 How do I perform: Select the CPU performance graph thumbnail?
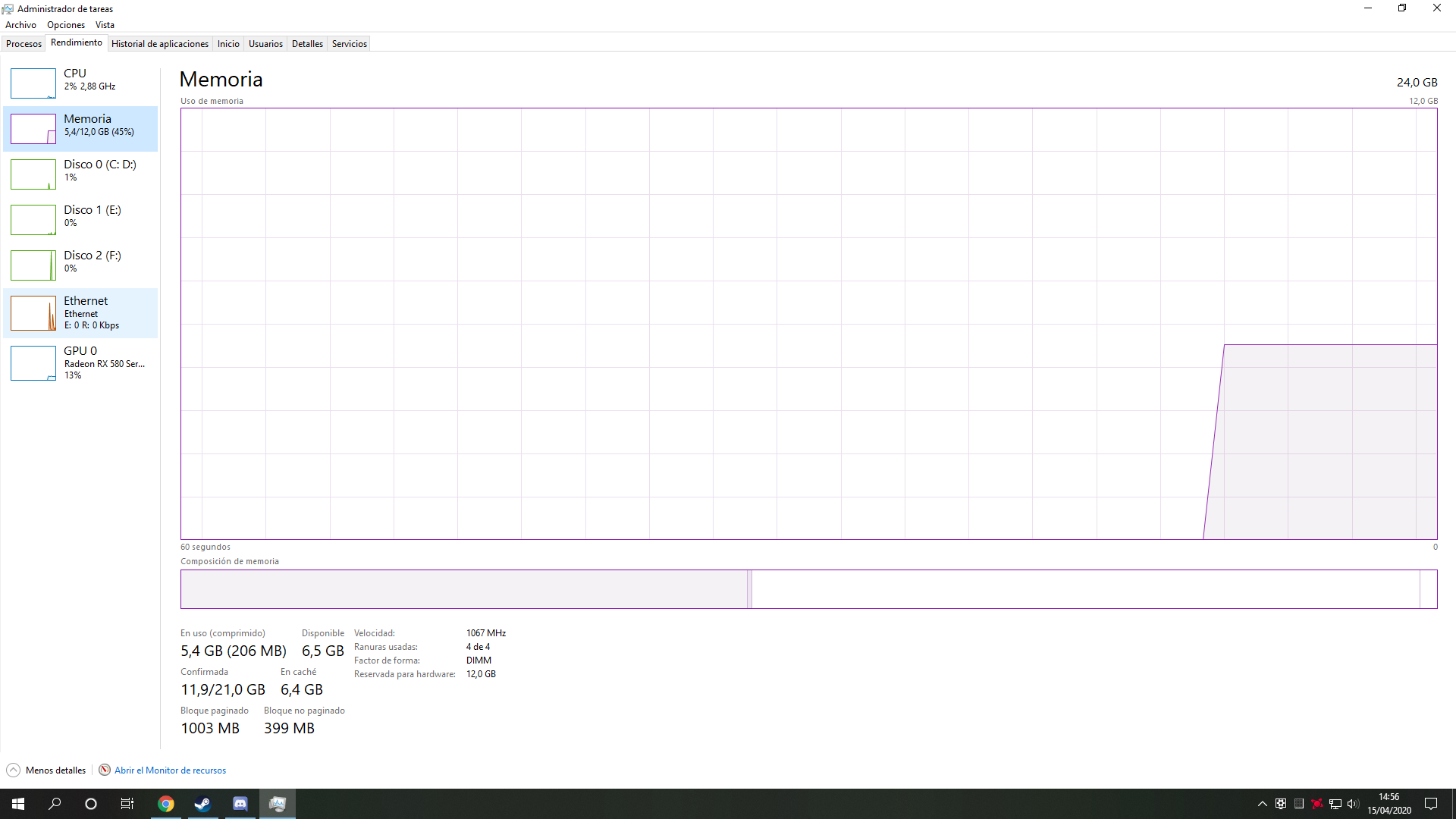click(x=33, y=83)
